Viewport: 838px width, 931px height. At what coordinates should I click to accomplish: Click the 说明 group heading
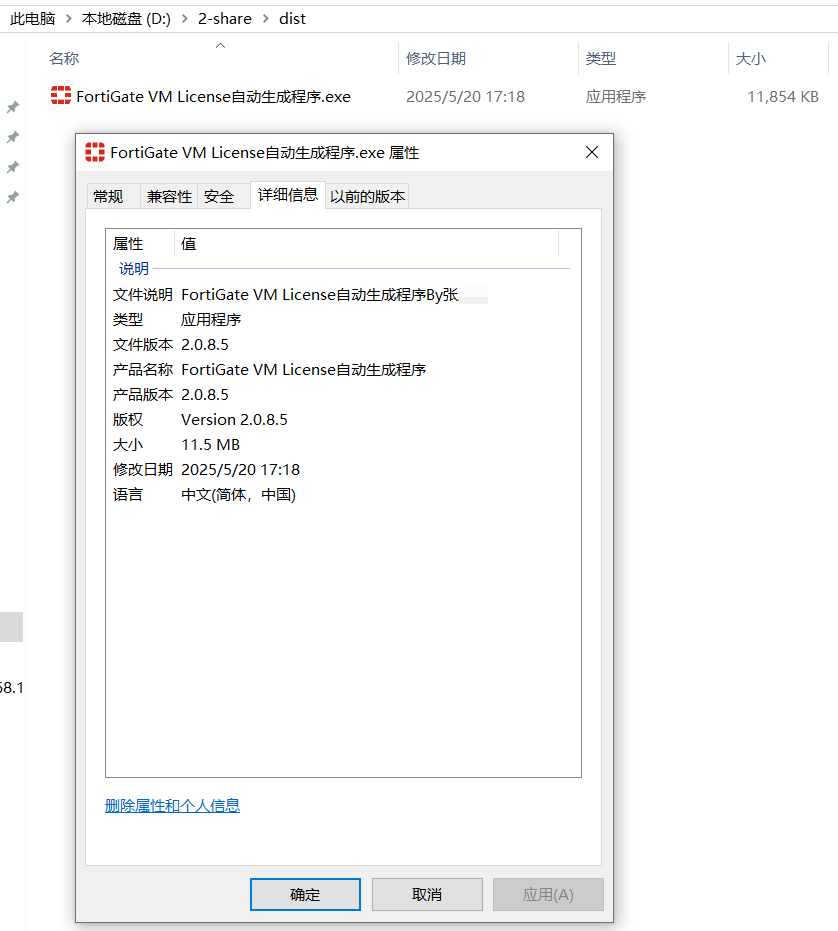pos(134,268)
